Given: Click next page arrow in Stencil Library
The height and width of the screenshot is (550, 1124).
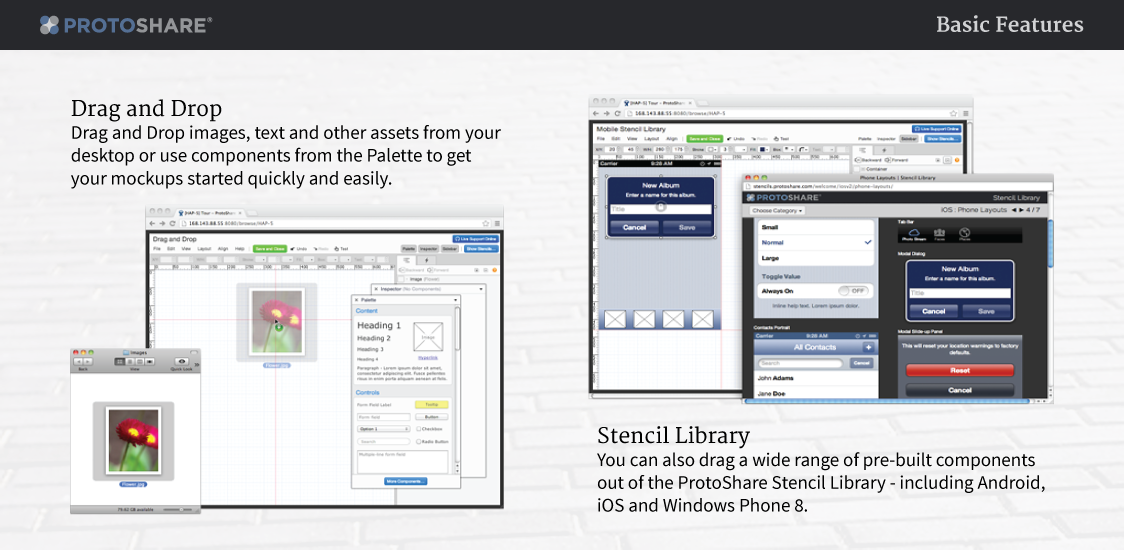Looking at the screenshot, I should [x=1021, y=210].
